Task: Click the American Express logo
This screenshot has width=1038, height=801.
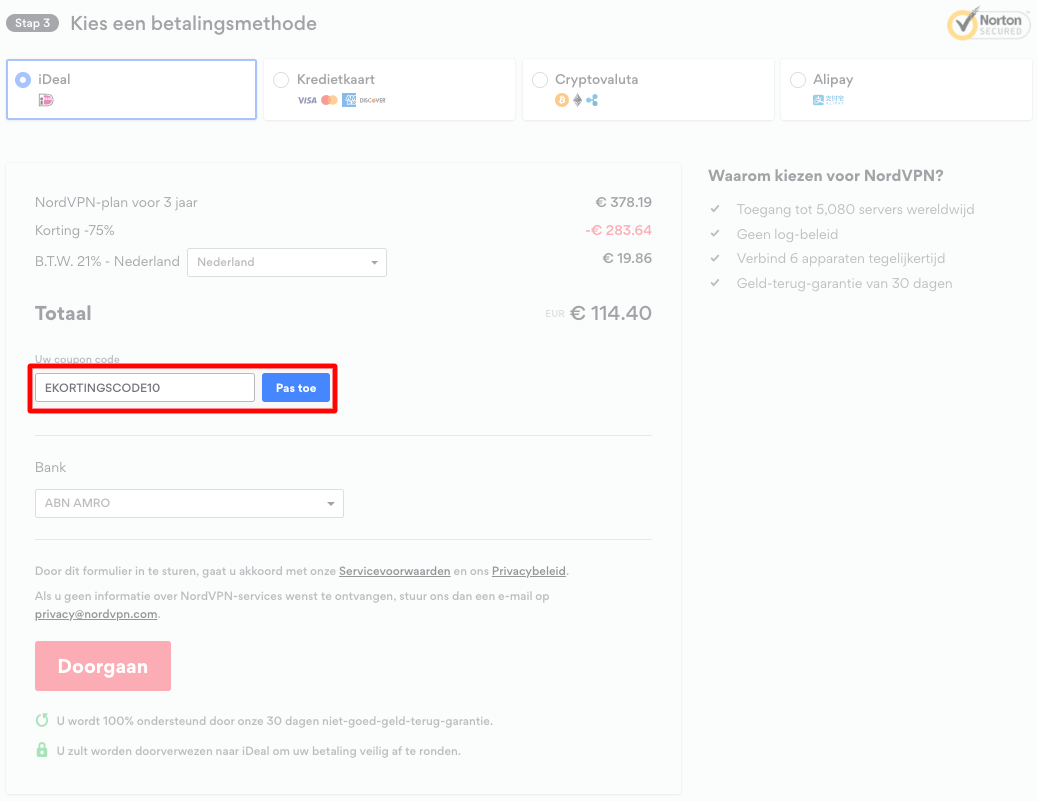Action: [x=349, y=100]
